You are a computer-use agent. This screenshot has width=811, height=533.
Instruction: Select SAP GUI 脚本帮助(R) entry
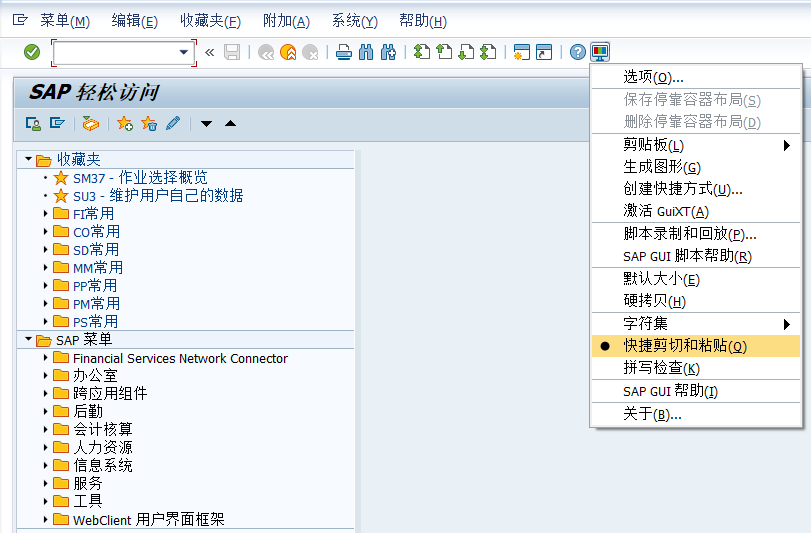[696, 256]
